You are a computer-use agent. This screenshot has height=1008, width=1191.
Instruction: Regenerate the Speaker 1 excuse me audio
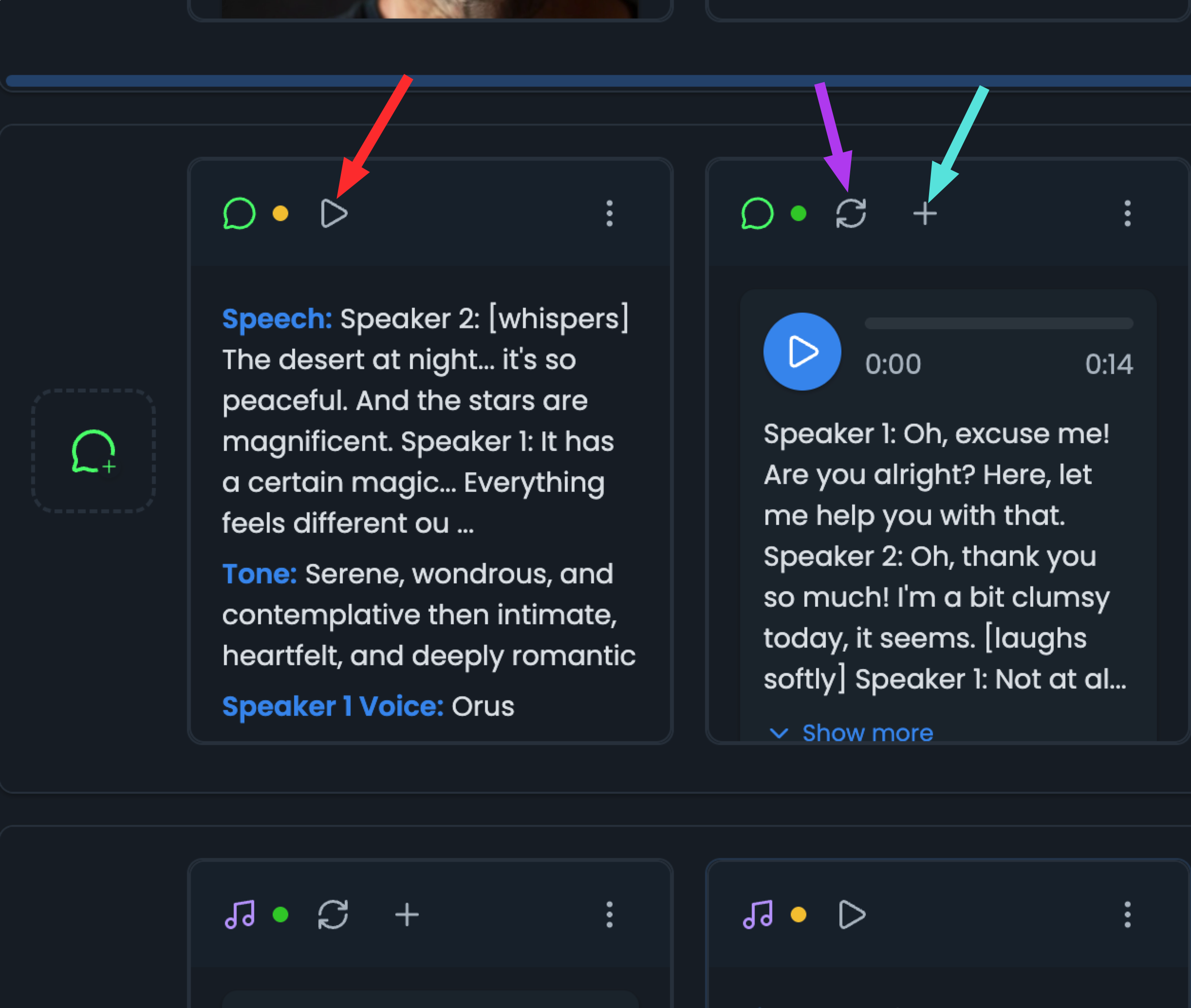pyautogui.click(x=851, y=214)
